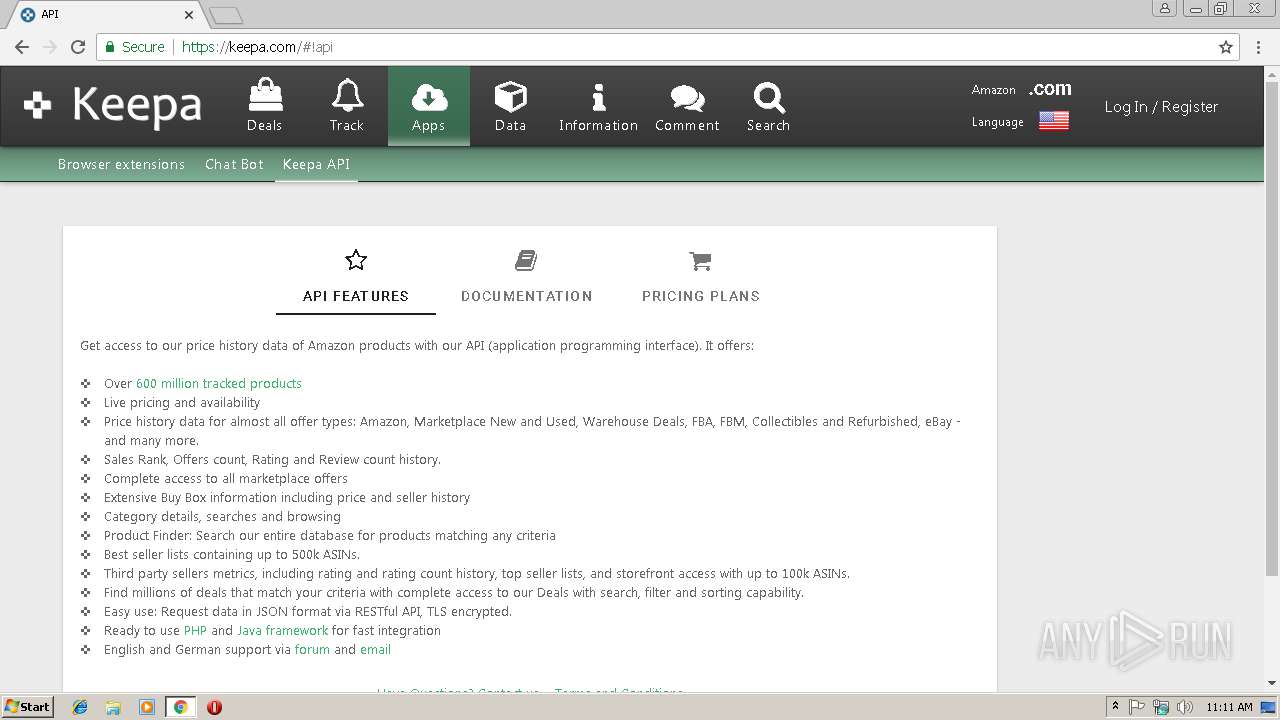Click the Keepa logo
This screenshot has height=720, width=1280.
113,106
